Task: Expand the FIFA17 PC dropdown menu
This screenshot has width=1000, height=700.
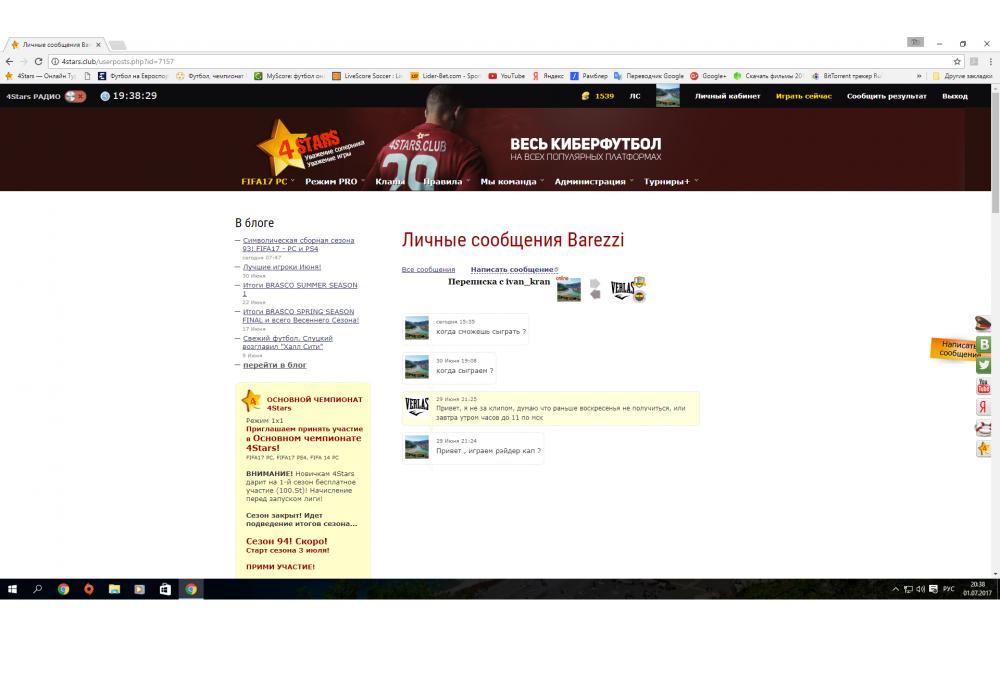Action: click(x=267, y=182)
